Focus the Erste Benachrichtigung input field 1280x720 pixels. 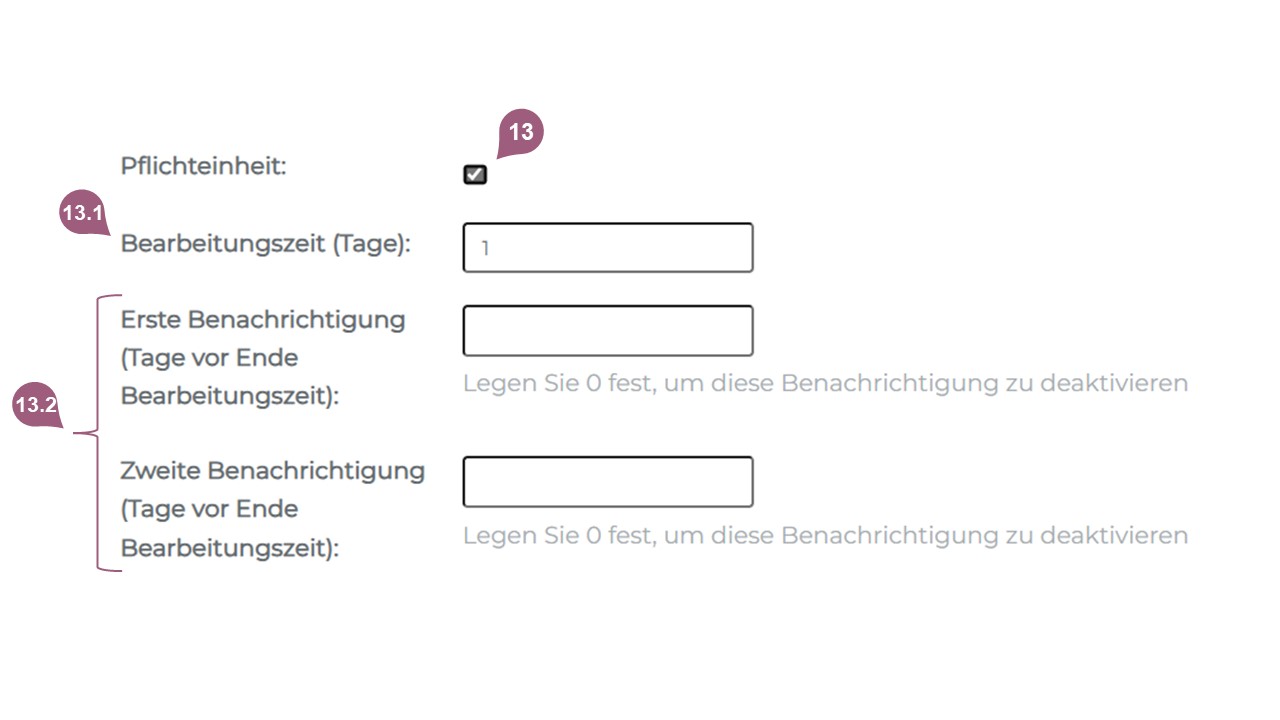click(607, 331)
